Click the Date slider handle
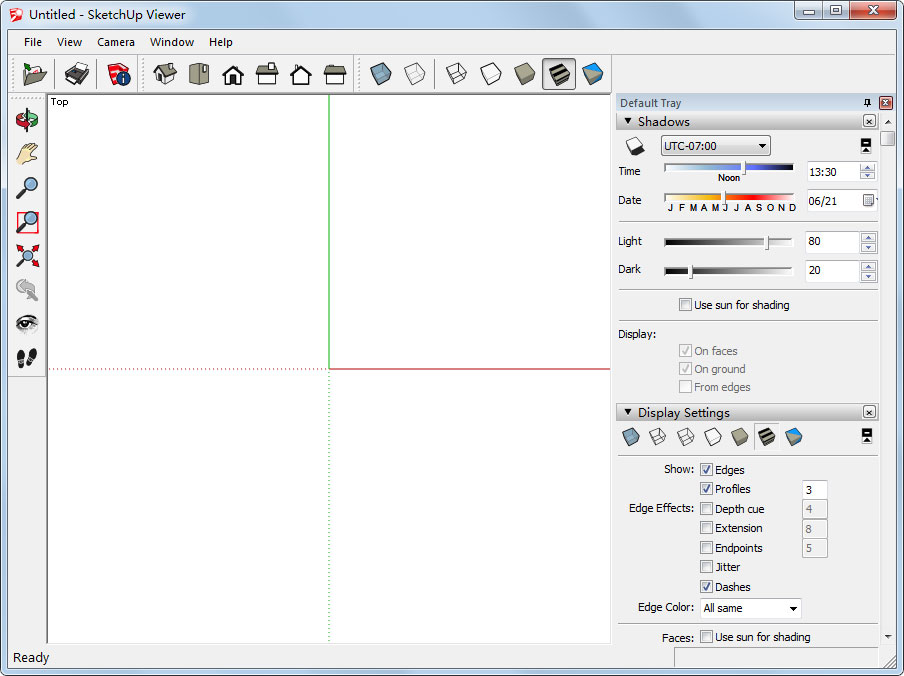This screenshot has height=676, width=904. click(725, 197)
